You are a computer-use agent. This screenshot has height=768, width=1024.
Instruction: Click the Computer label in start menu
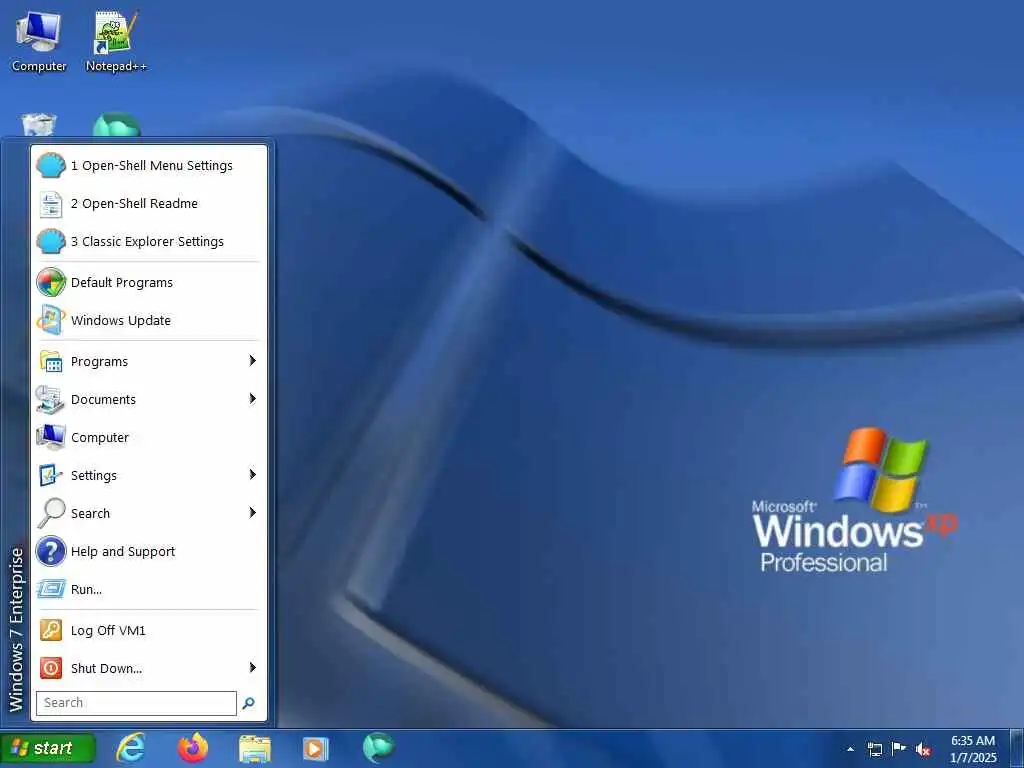(x=100, y=438)
